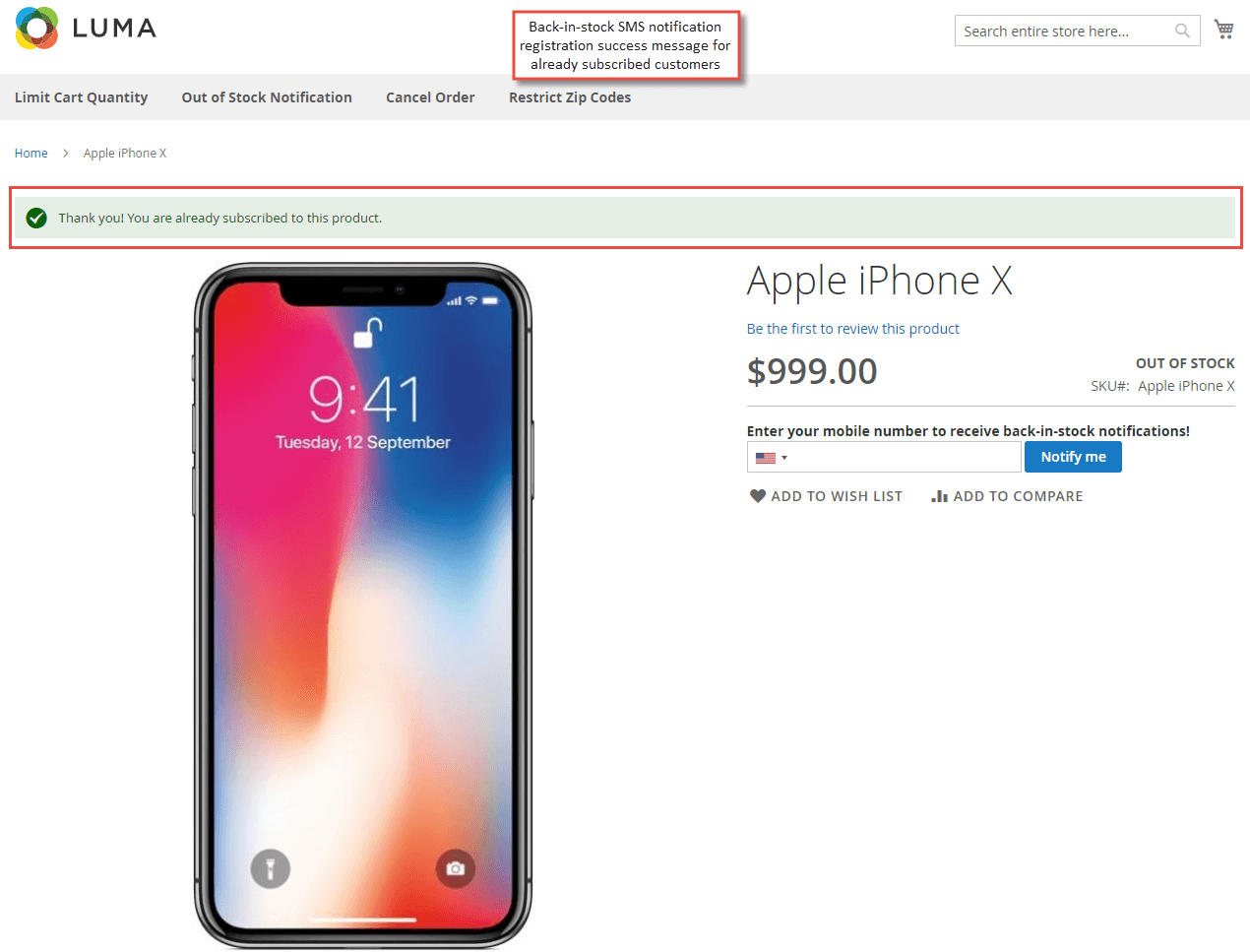Image resolution: width=1250 pixels, height=952 pixels.
Task: Click the compare bar chart icon
Action: (939, 496)
